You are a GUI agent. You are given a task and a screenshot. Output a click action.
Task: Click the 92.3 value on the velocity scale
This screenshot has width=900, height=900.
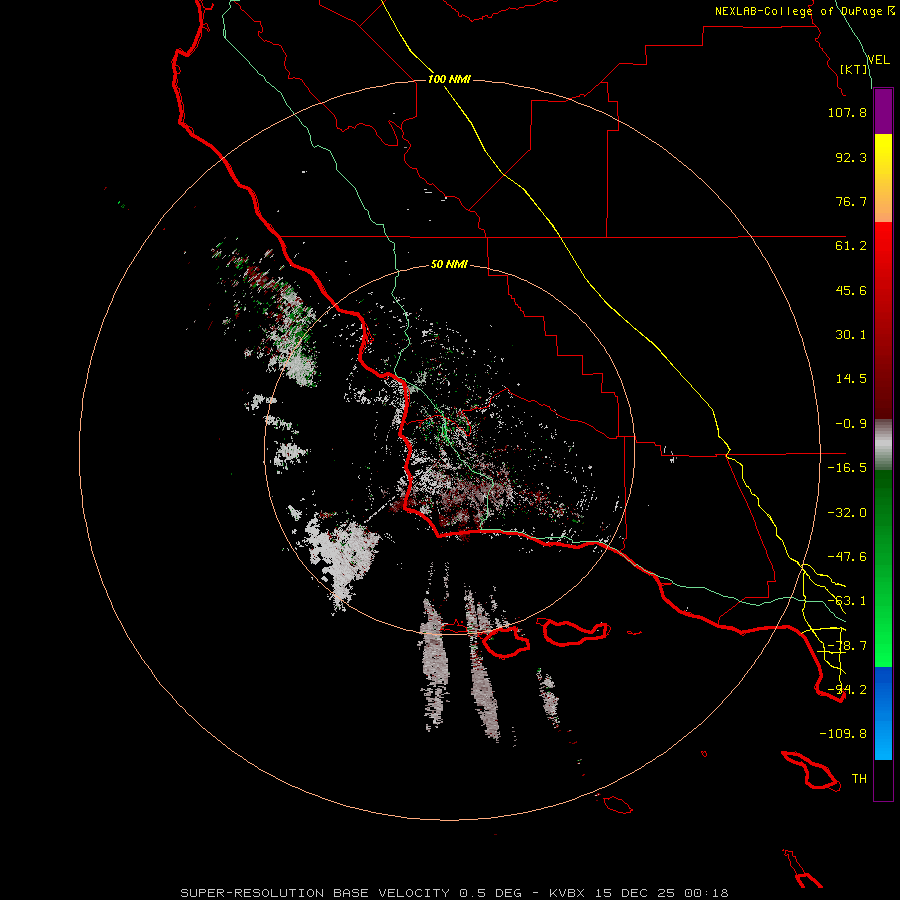pyautogui.click(x=851, y=157)
